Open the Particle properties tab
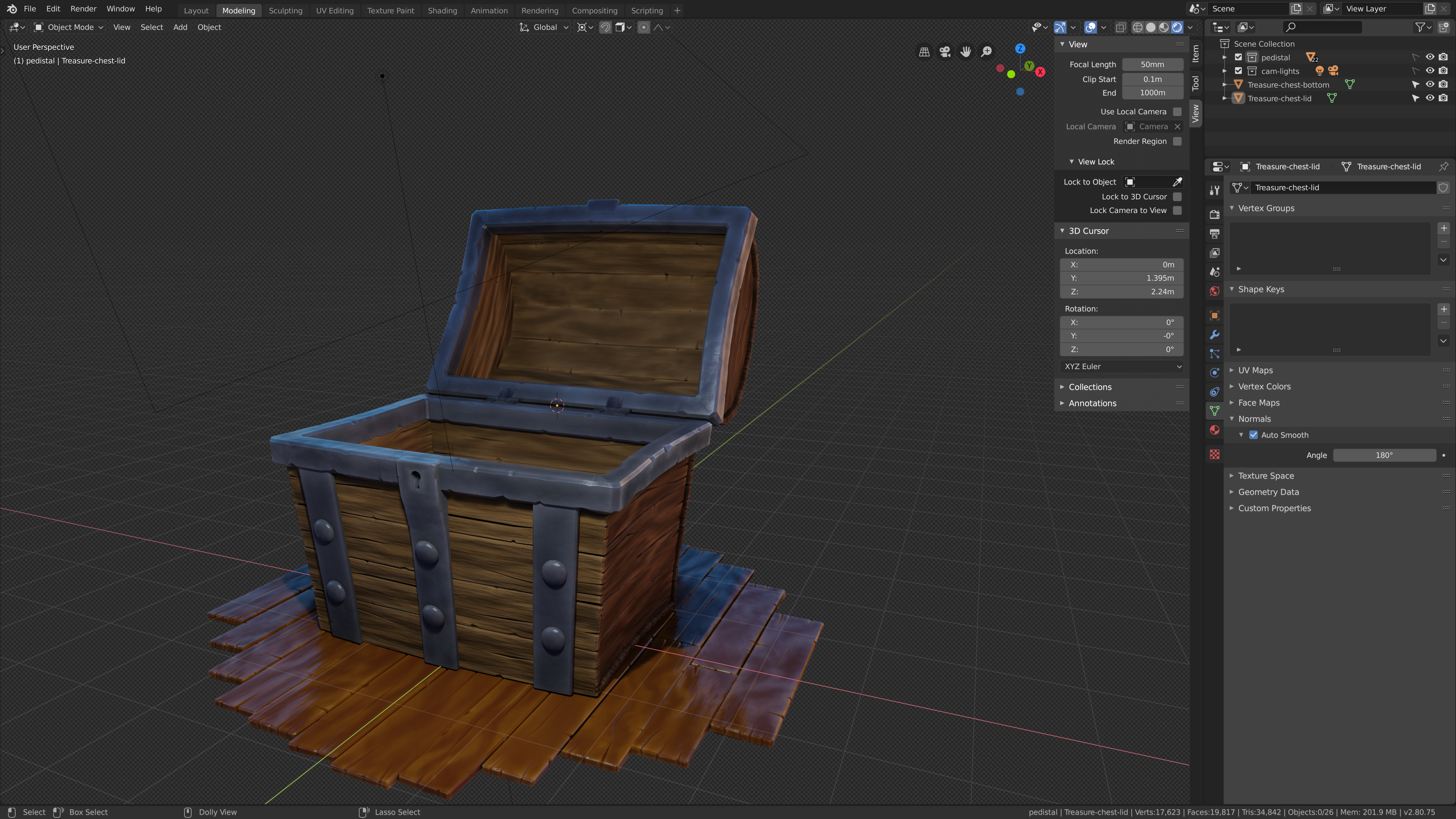Viewport: 1456px width, 819px height. (x=1214, y=353)
